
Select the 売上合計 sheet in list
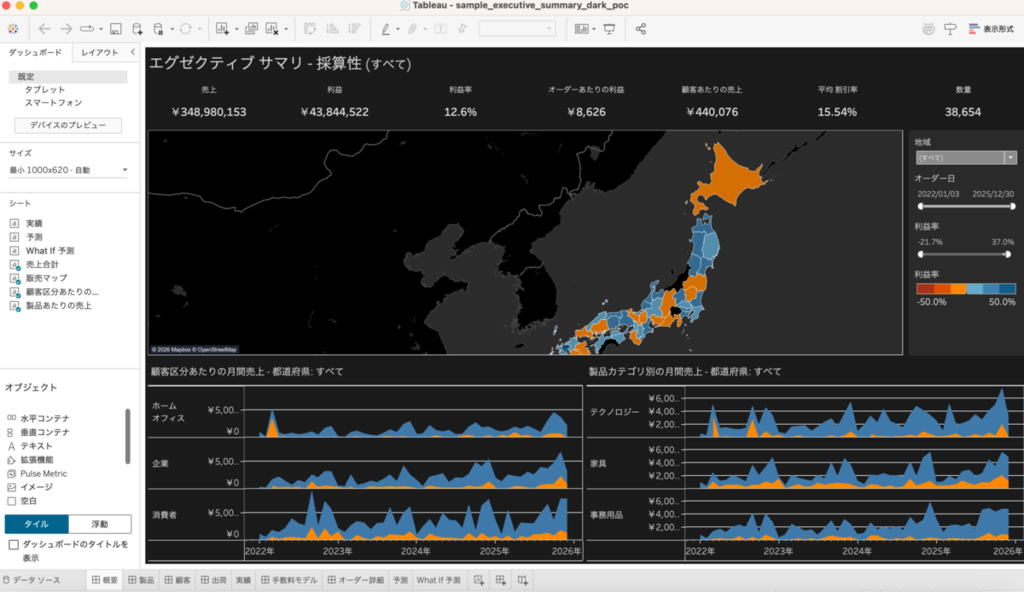[x=42, y=265]
